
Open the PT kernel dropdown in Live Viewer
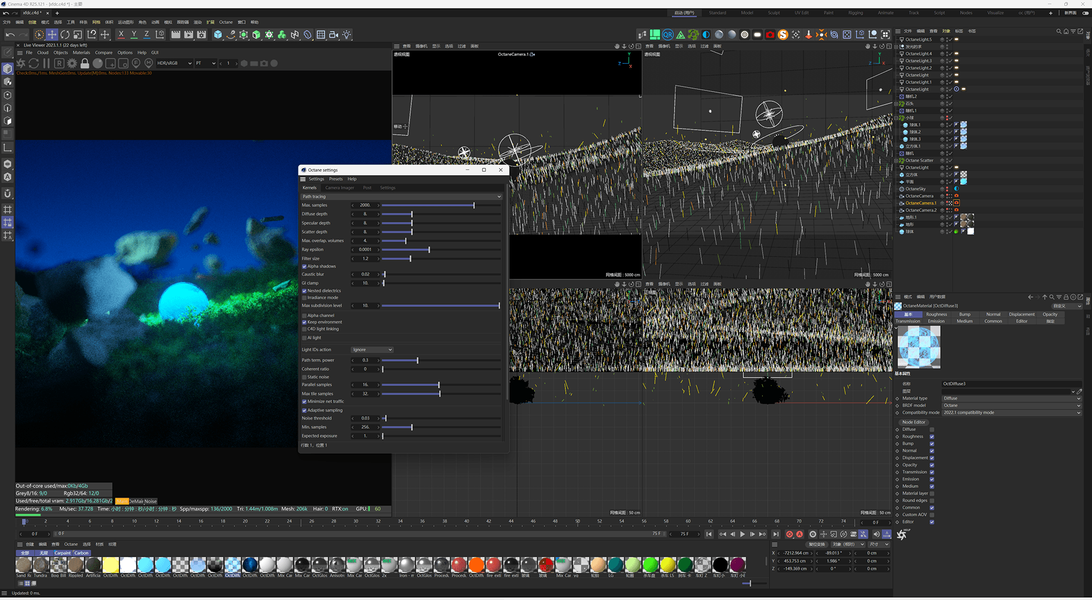click(205, 63)
